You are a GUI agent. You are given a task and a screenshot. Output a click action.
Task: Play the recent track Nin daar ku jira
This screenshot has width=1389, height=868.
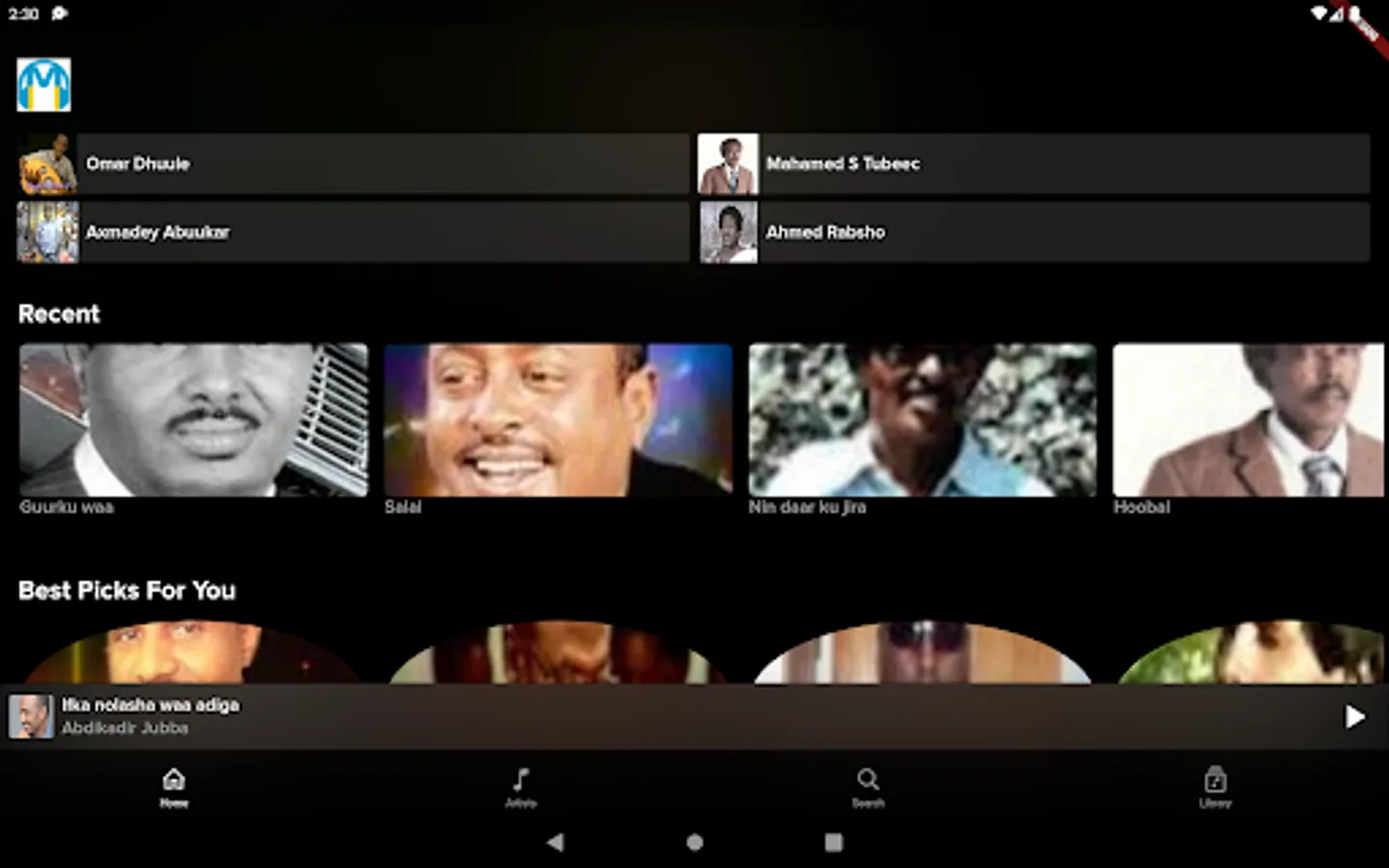tap(923, 420)
